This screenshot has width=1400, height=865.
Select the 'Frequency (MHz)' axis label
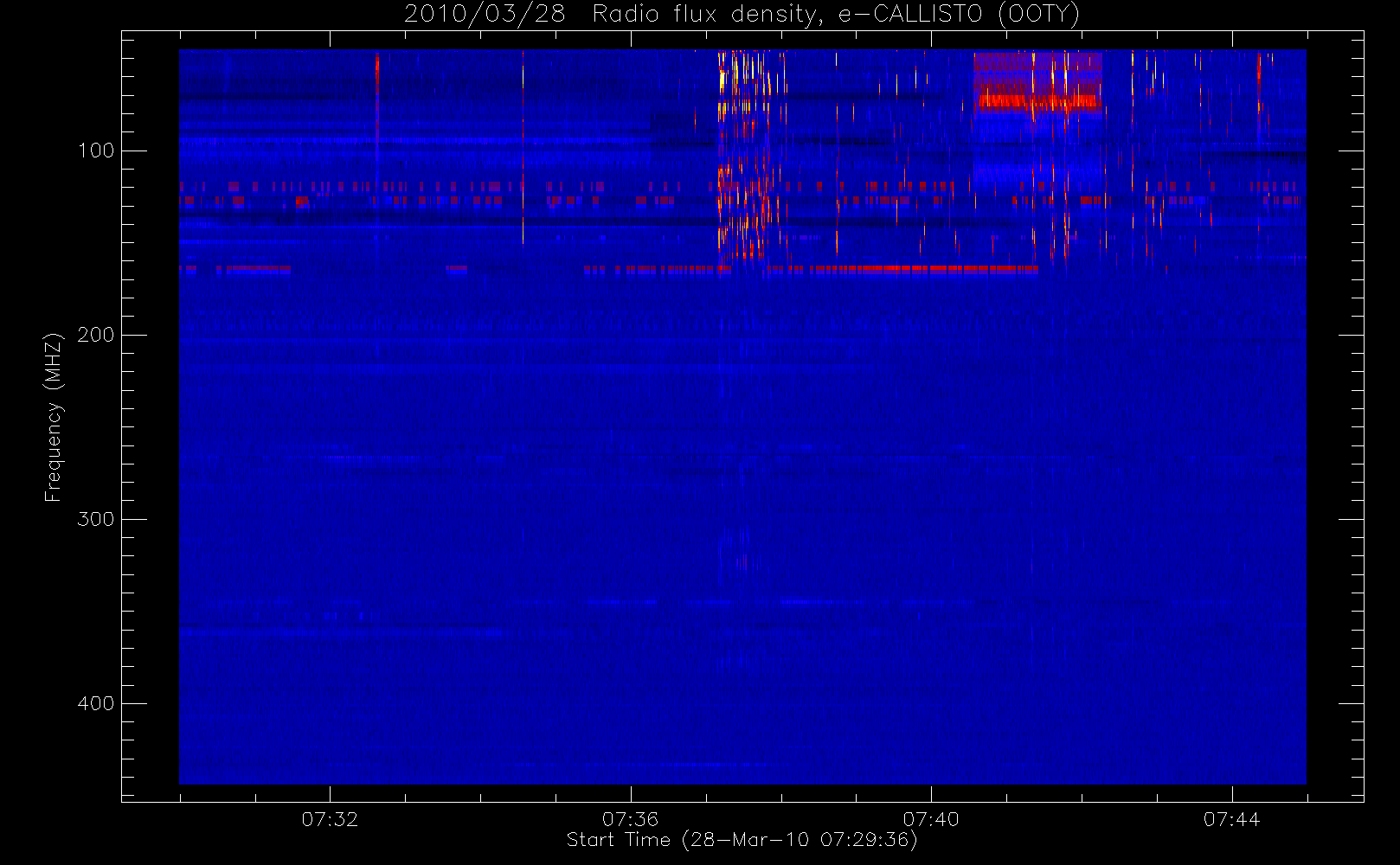pyautogui.click(x=54, y=417)
